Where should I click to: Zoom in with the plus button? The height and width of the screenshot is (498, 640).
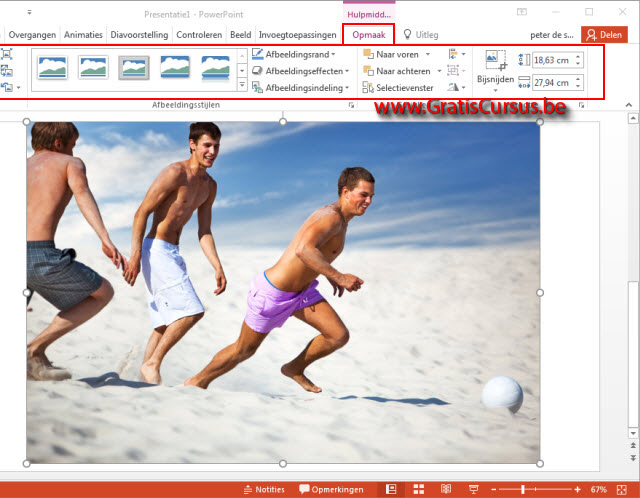(x=577, y=489)
